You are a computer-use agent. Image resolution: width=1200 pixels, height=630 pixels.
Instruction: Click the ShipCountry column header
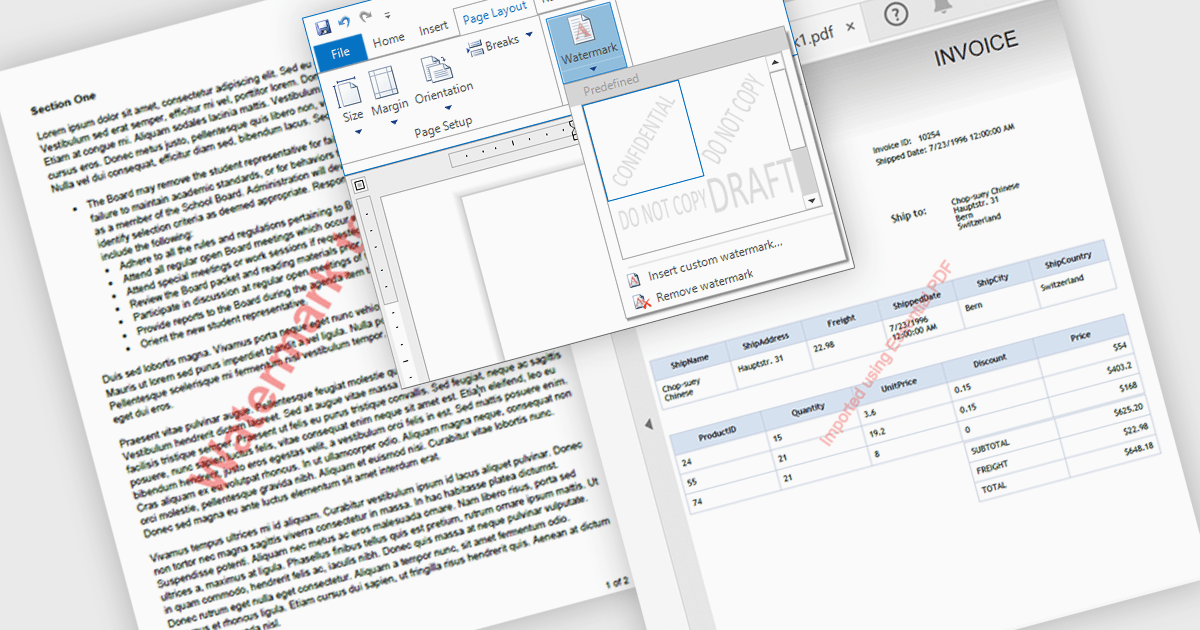coord(1068,260)
